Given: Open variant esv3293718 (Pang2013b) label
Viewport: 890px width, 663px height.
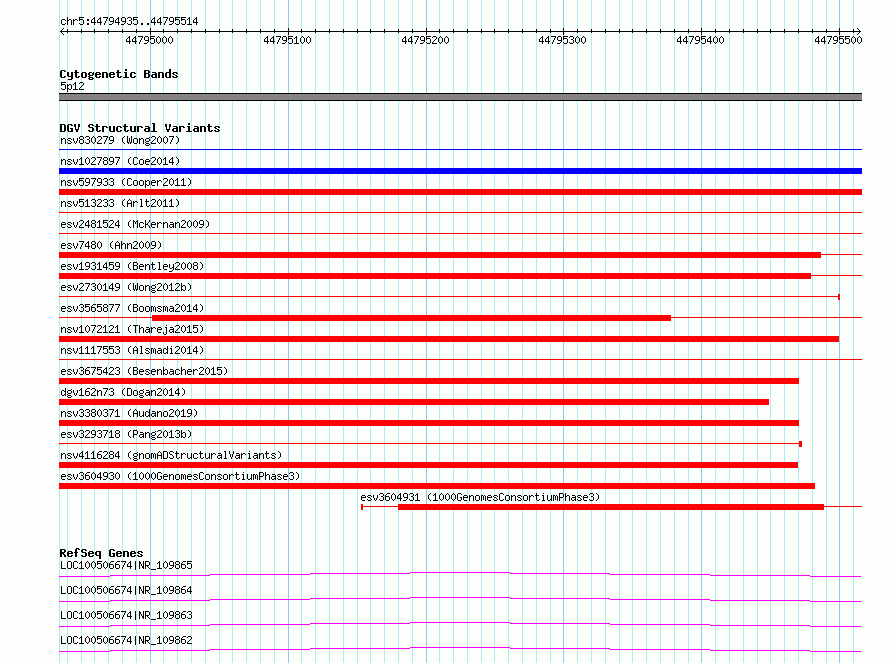Looking at the screenshot, I should click(126, 434).
